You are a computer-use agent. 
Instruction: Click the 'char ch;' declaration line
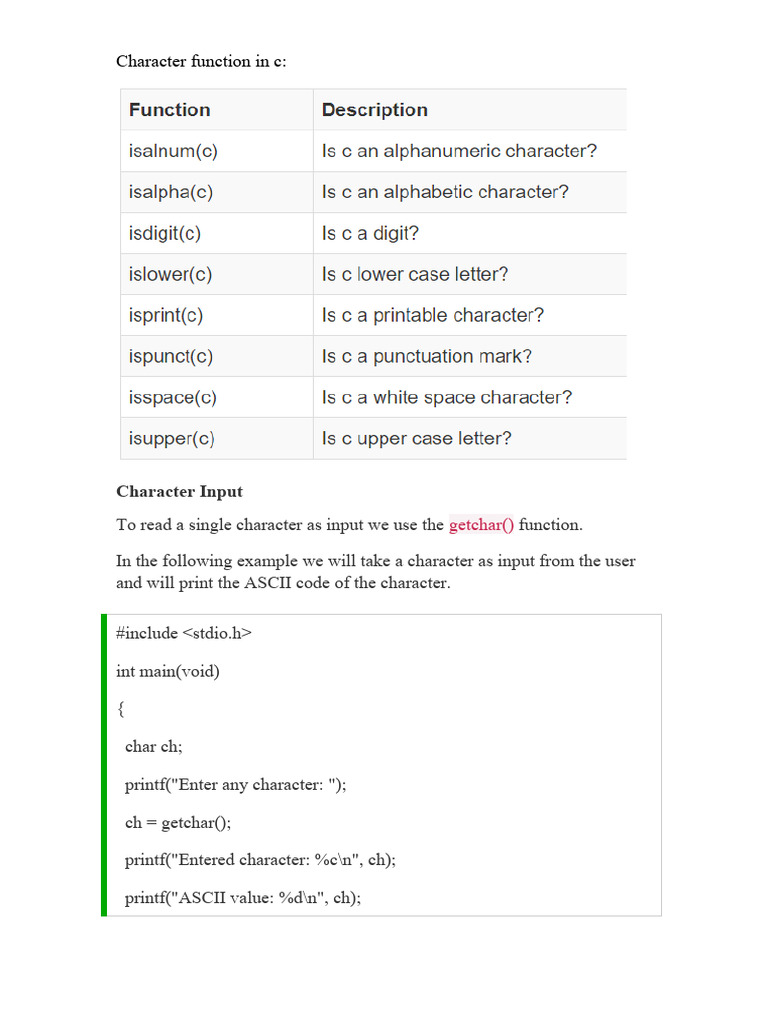pos(154,746)
